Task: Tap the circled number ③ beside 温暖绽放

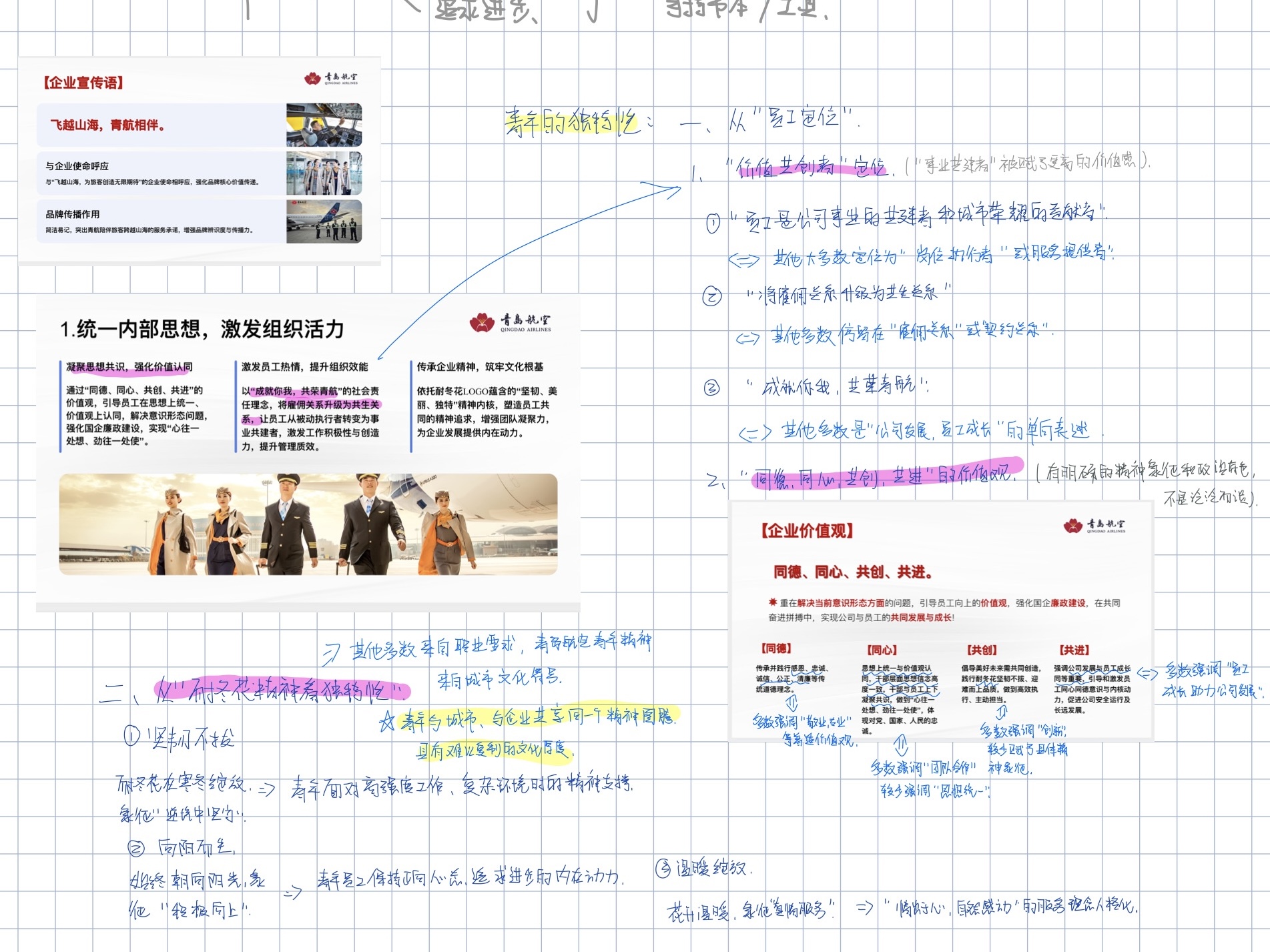Action: 663,868
